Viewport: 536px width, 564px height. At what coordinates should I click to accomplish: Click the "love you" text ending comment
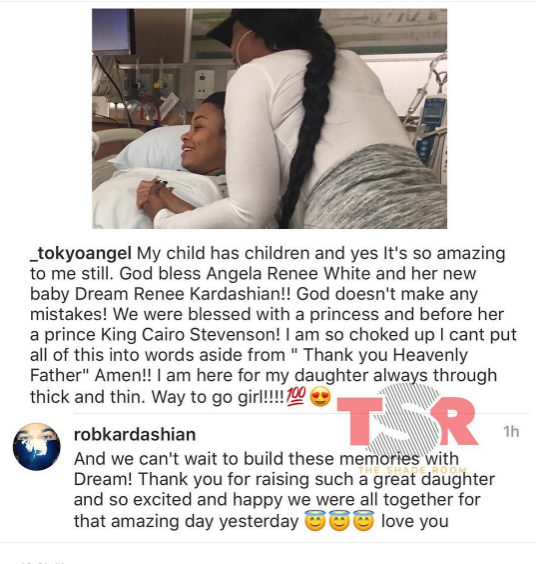(x=415, y=521)
